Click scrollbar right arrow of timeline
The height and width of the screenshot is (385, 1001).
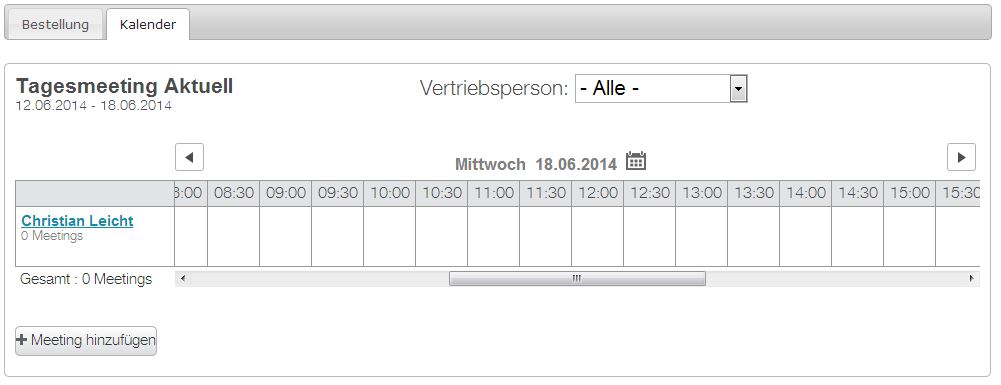(x=972, y=278)
